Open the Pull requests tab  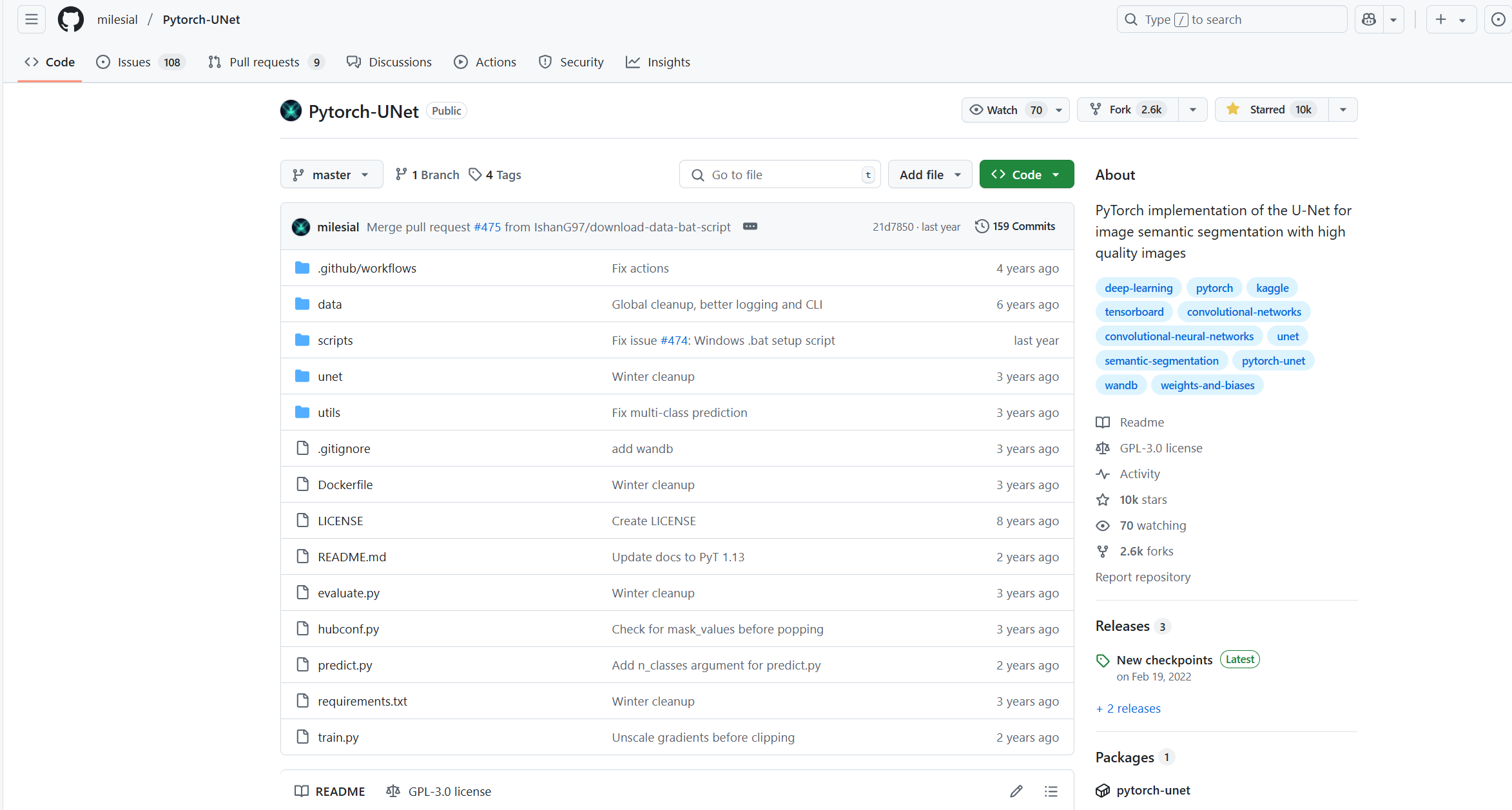click(264, 62)
